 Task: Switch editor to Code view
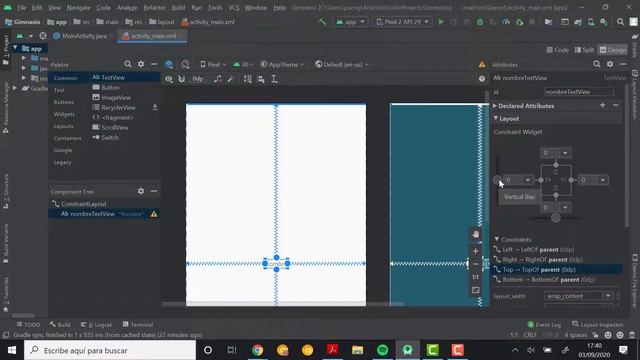pos(558,50)
